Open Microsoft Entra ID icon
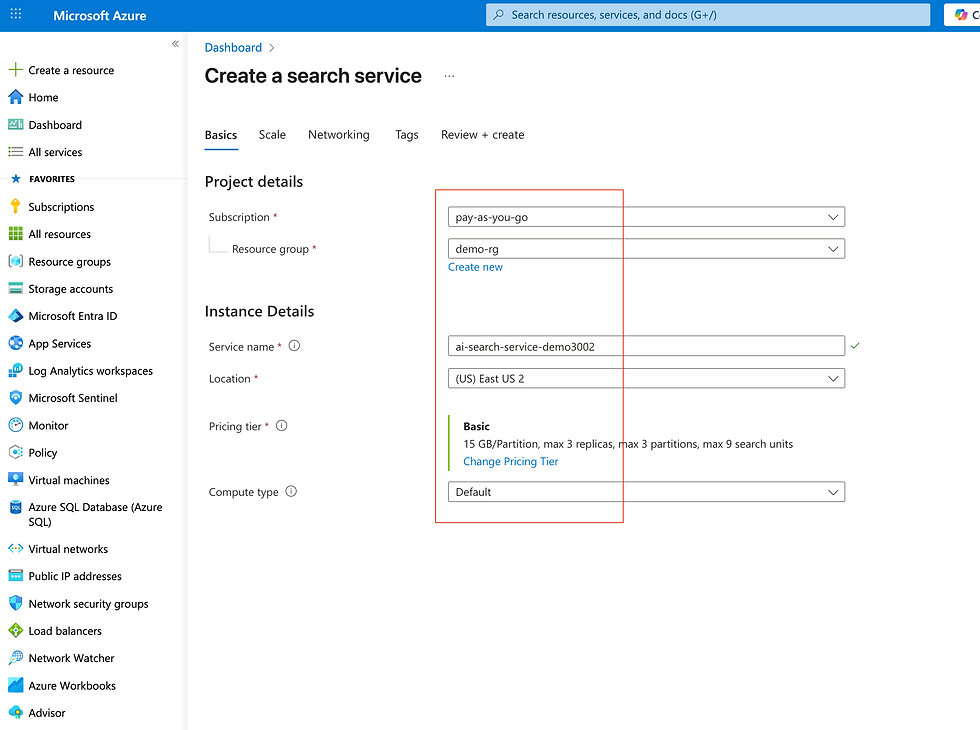The width and height of the screenshot is (980, 730). click(x=15, y=316)
